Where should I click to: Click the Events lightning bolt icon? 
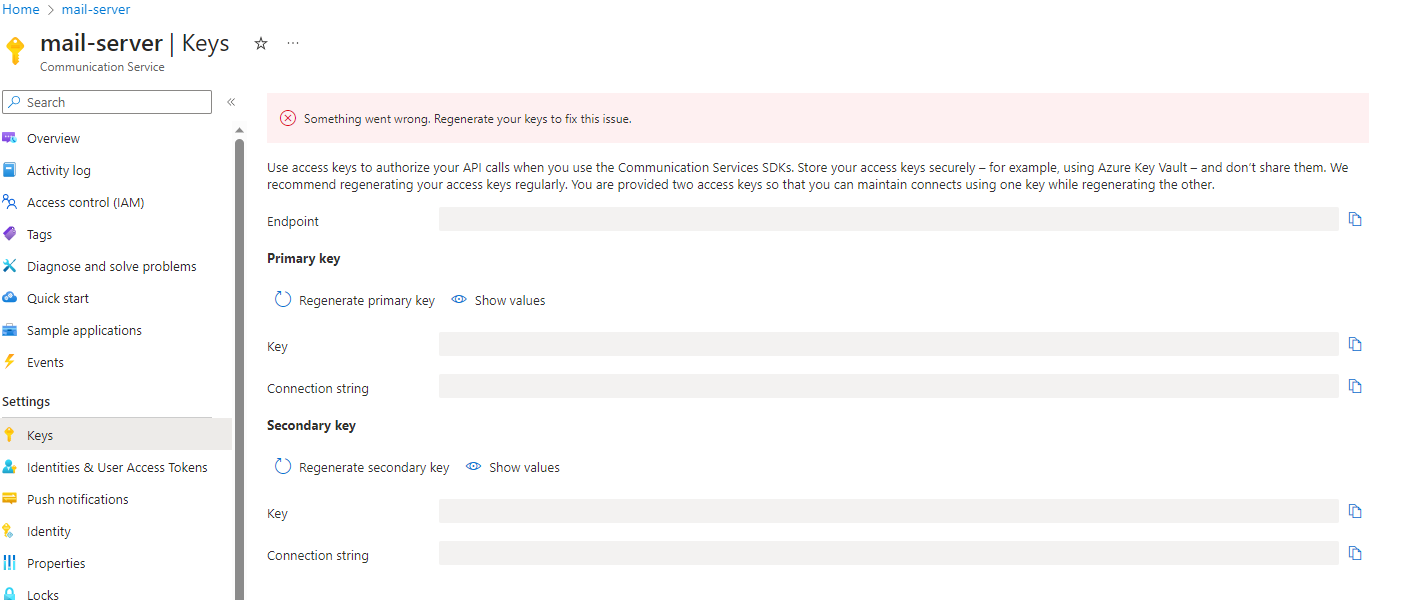point(9,362)
